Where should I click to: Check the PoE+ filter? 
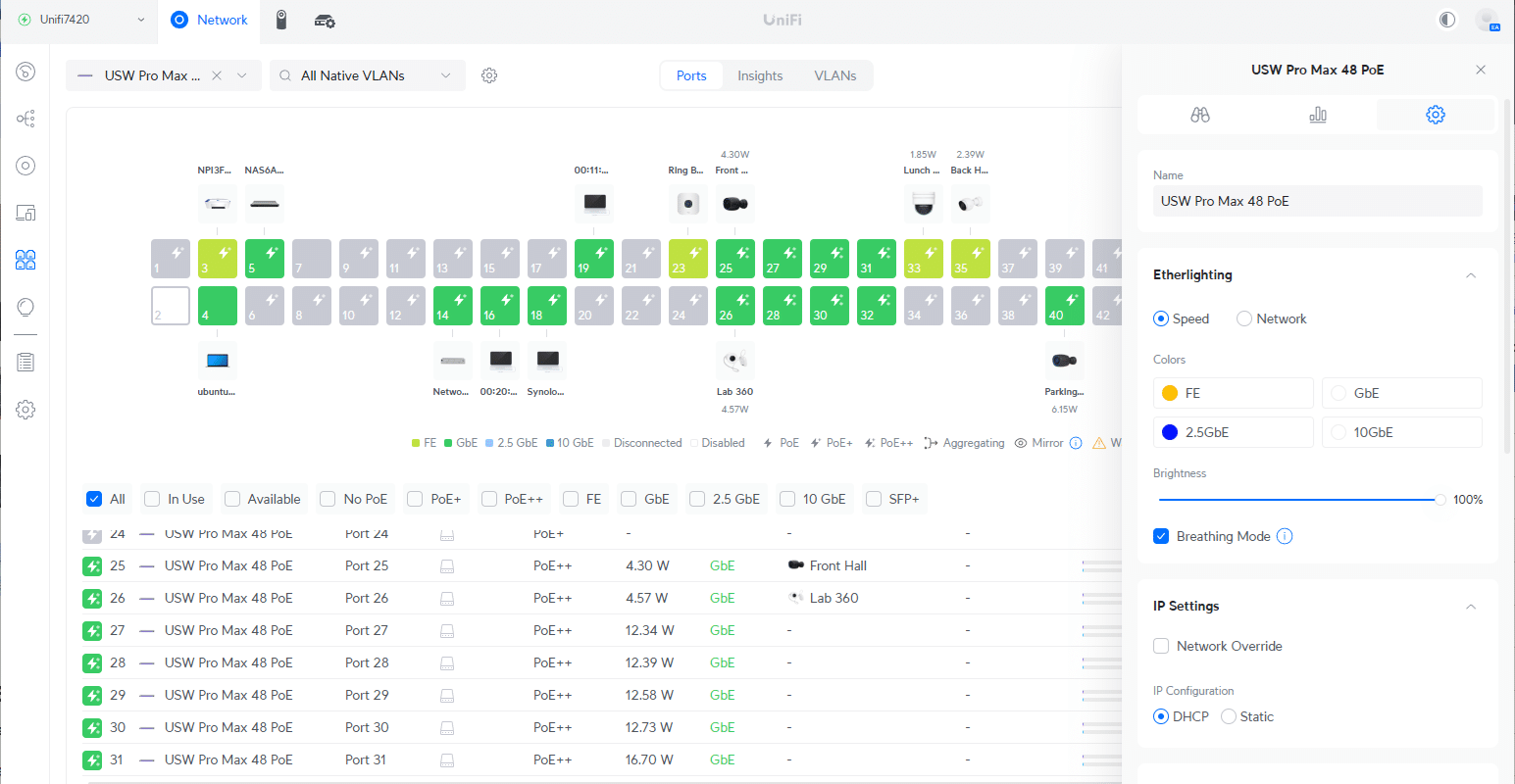[x=415, y=499]
